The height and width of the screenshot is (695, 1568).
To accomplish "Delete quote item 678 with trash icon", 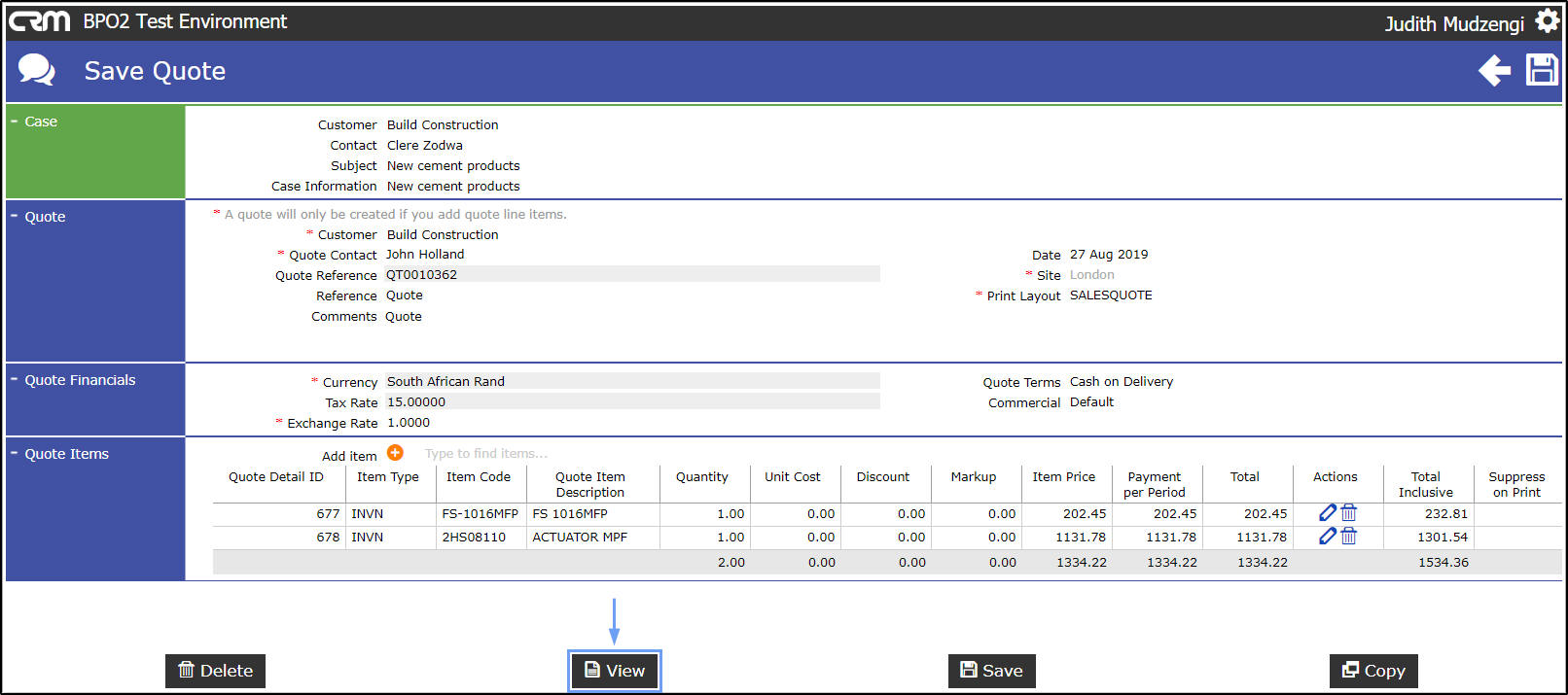I will tap(1349, 537).
